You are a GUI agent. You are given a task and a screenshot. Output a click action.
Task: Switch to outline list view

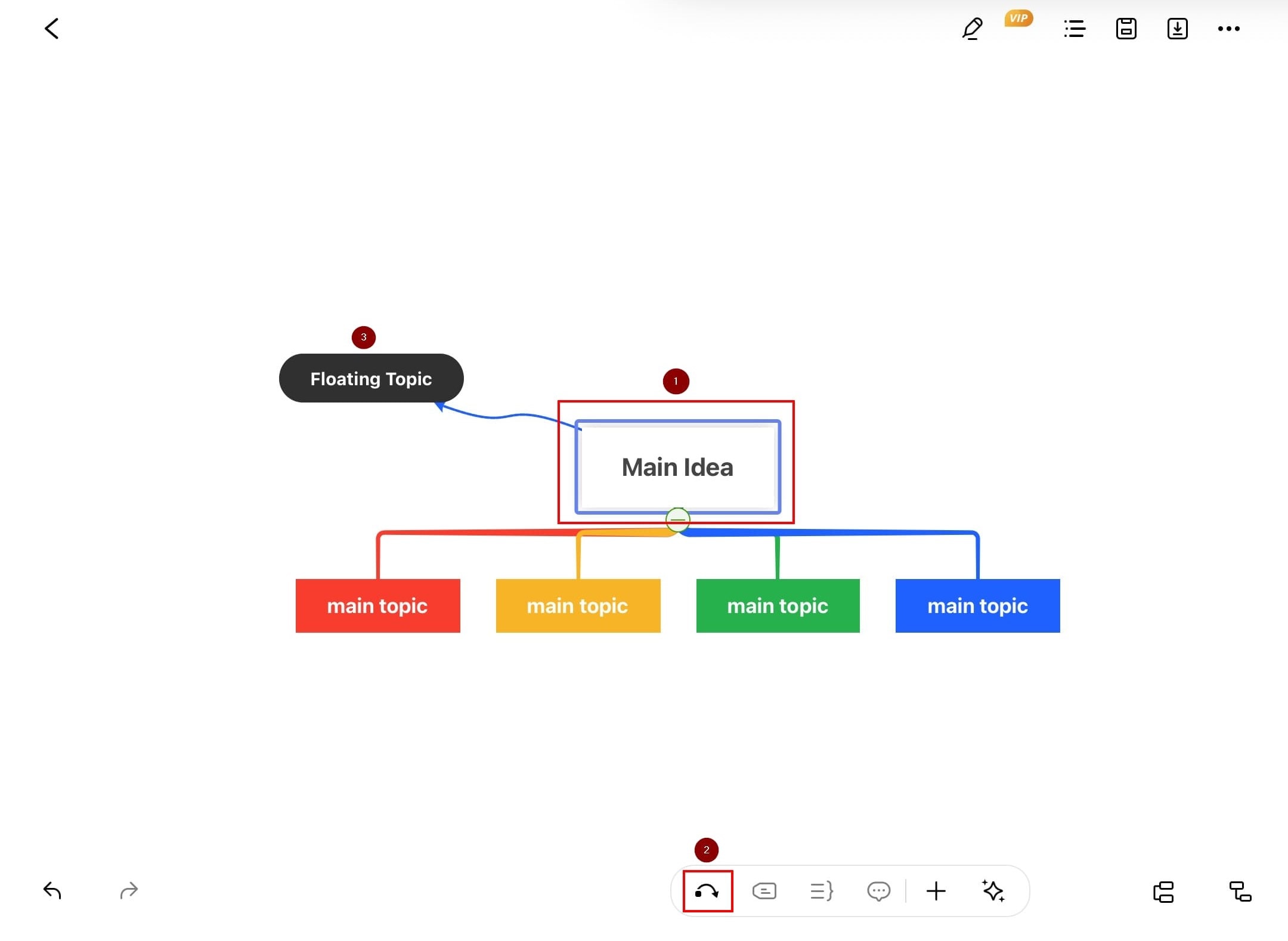point(1075,29)
